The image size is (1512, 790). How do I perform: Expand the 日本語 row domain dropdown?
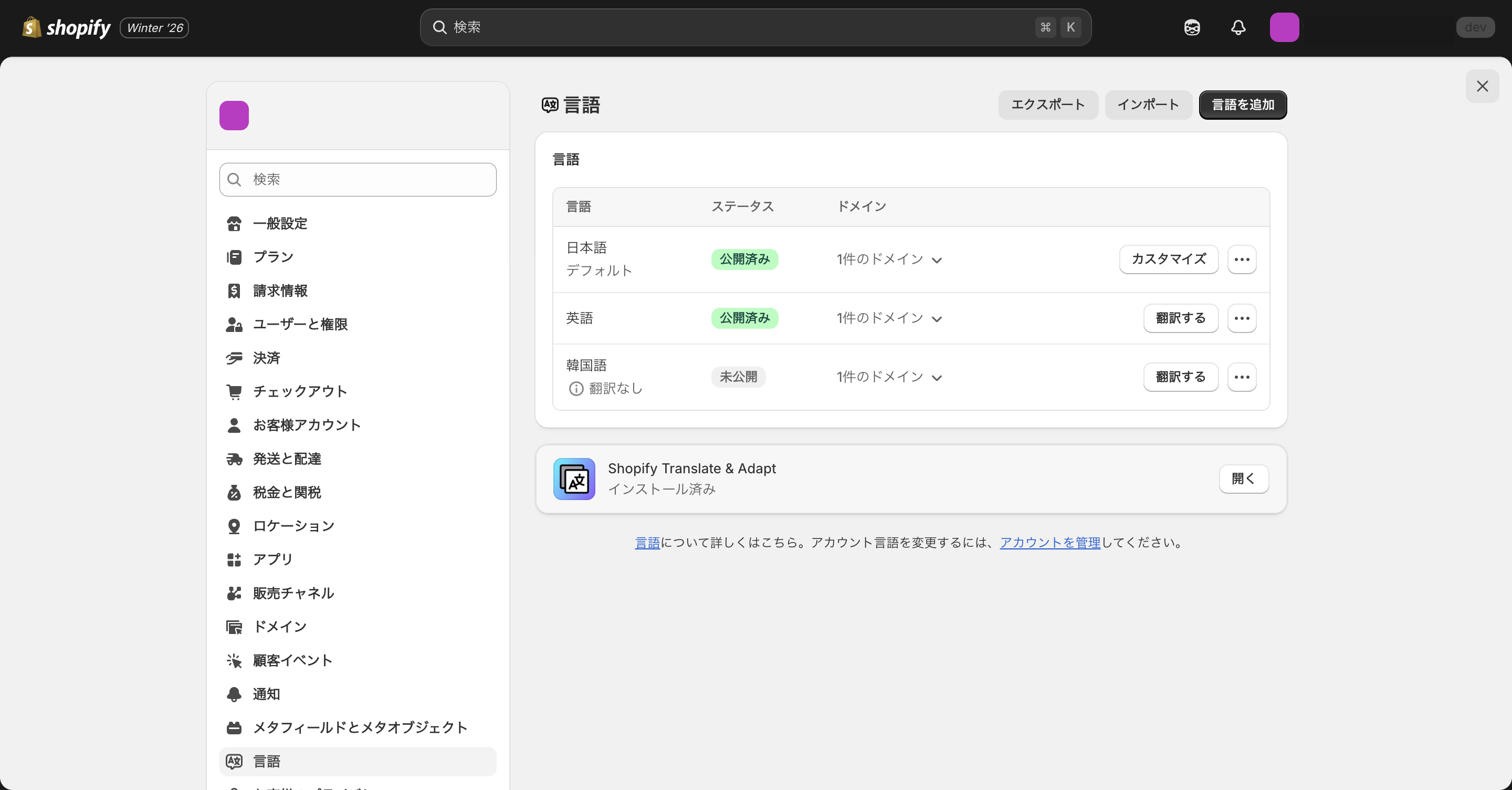937,259
